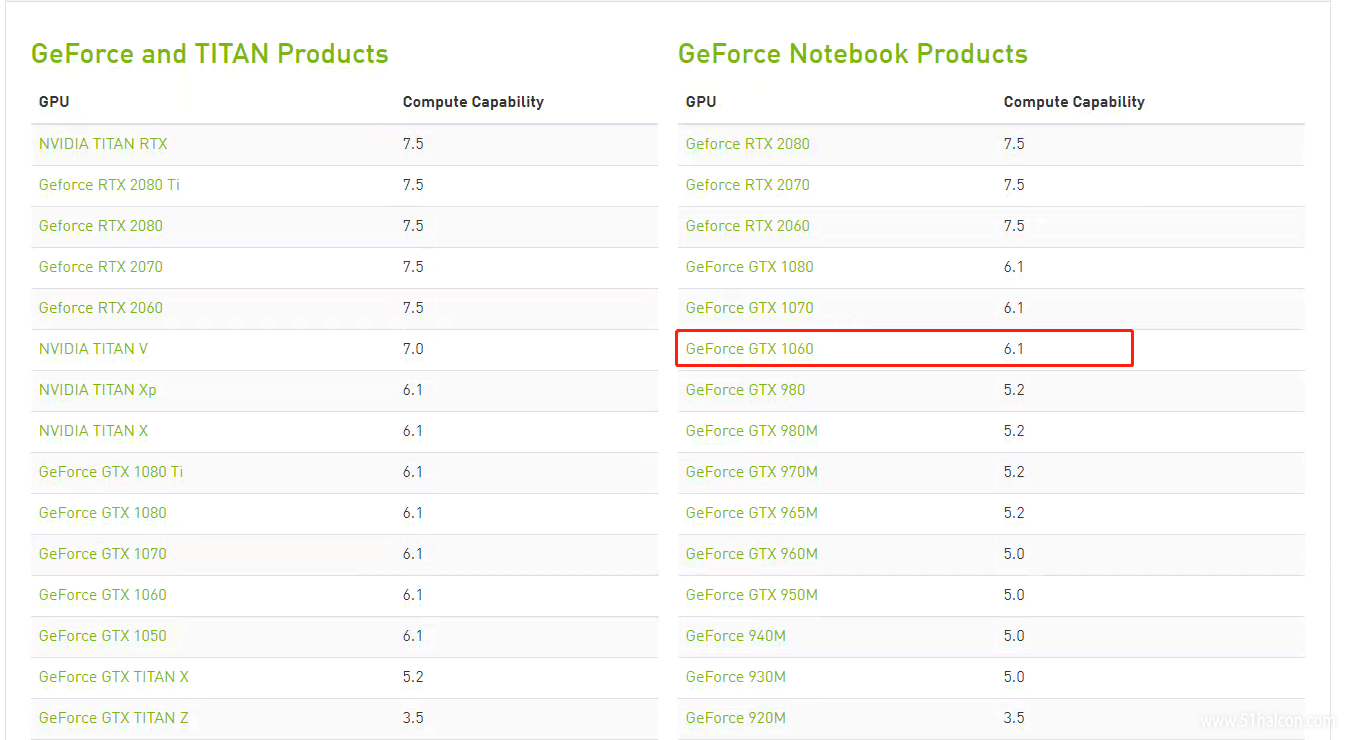Click 5.2 value in GeForce GTX TITAN X row
Screen dimensions: 1347x740
pos(413,677)
